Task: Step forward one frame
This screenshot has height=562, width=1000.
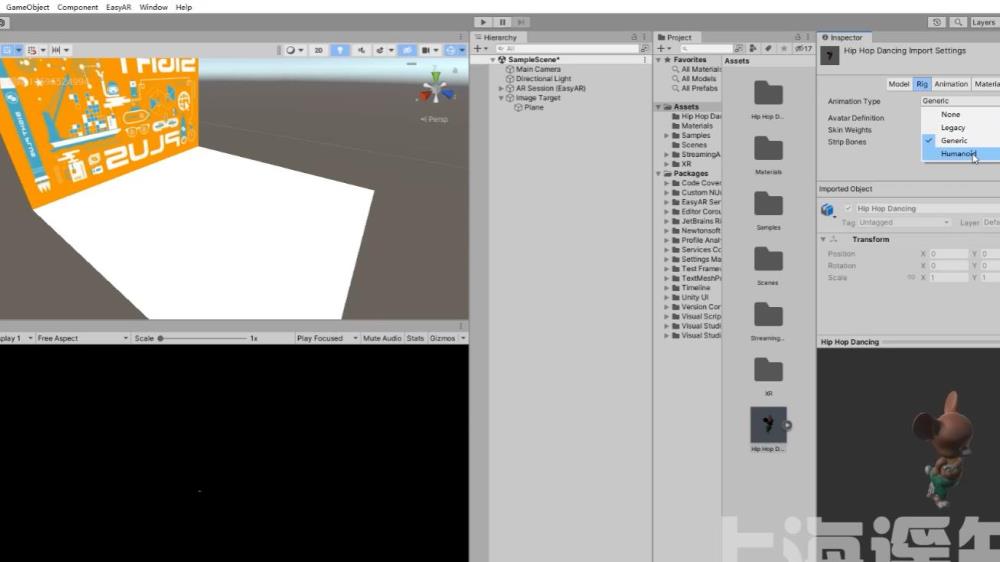Action: [x=521, y=22]
